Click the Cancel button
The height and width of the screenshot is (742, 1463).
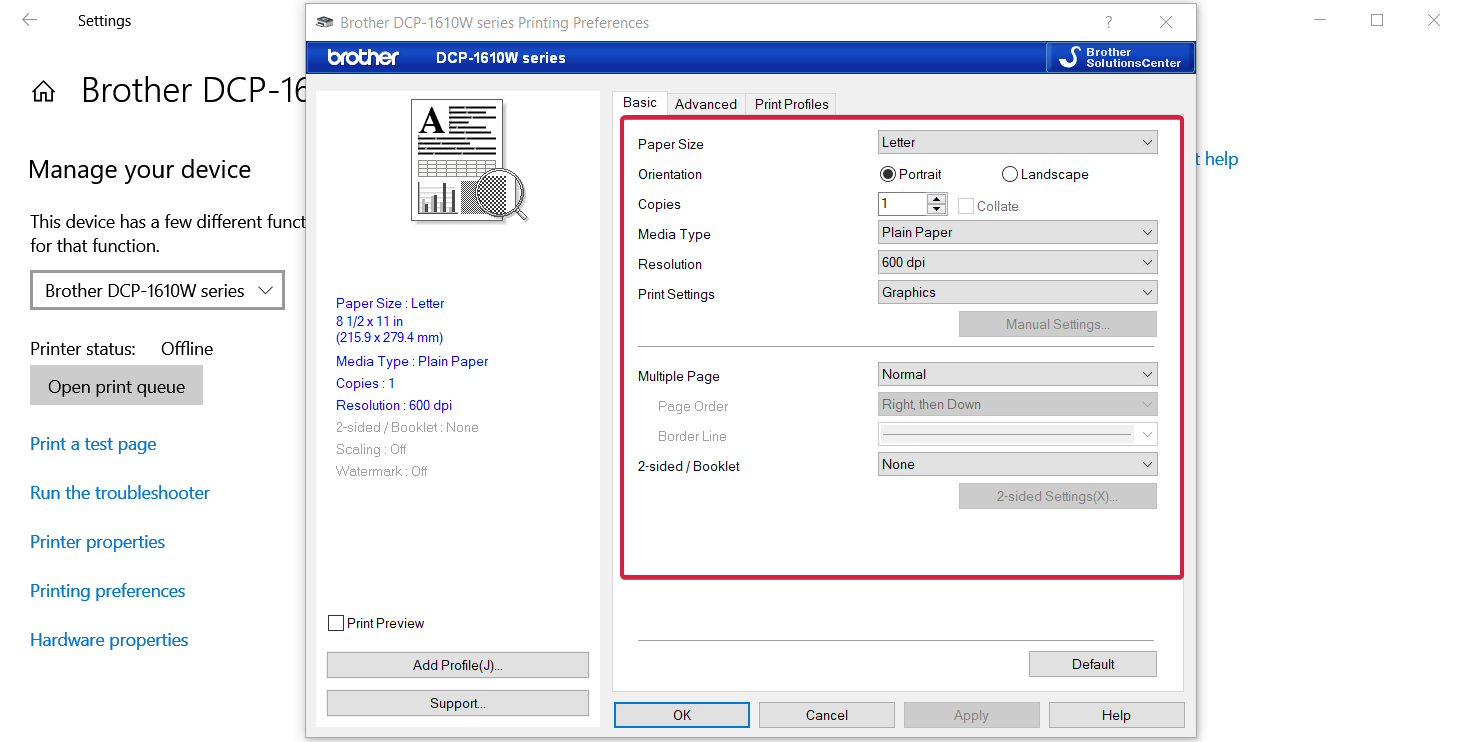(x=827, y=715)
